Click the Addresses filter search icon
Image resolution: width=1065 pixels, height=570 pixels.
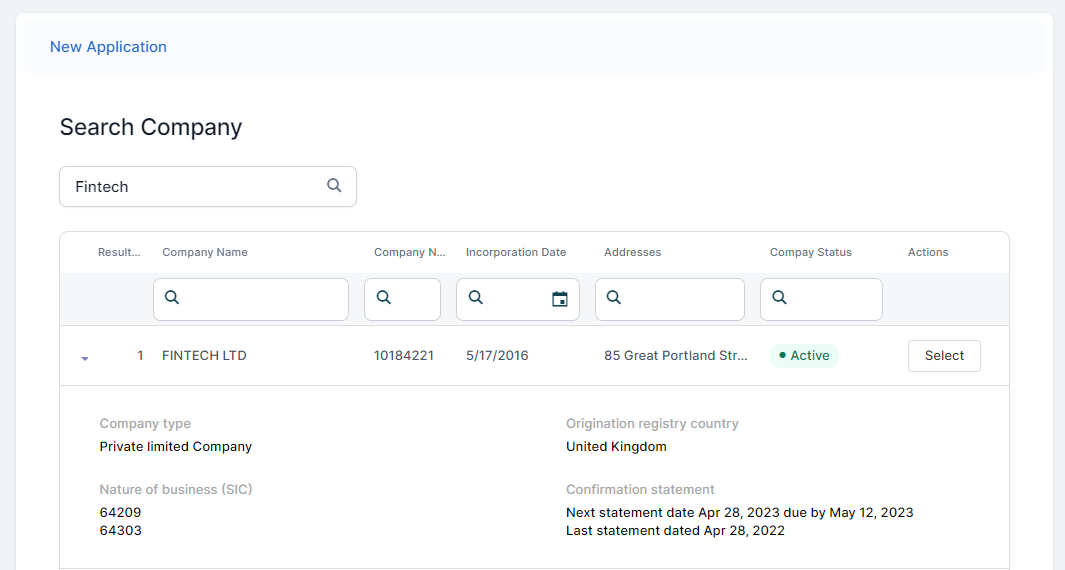pos(614,298)
